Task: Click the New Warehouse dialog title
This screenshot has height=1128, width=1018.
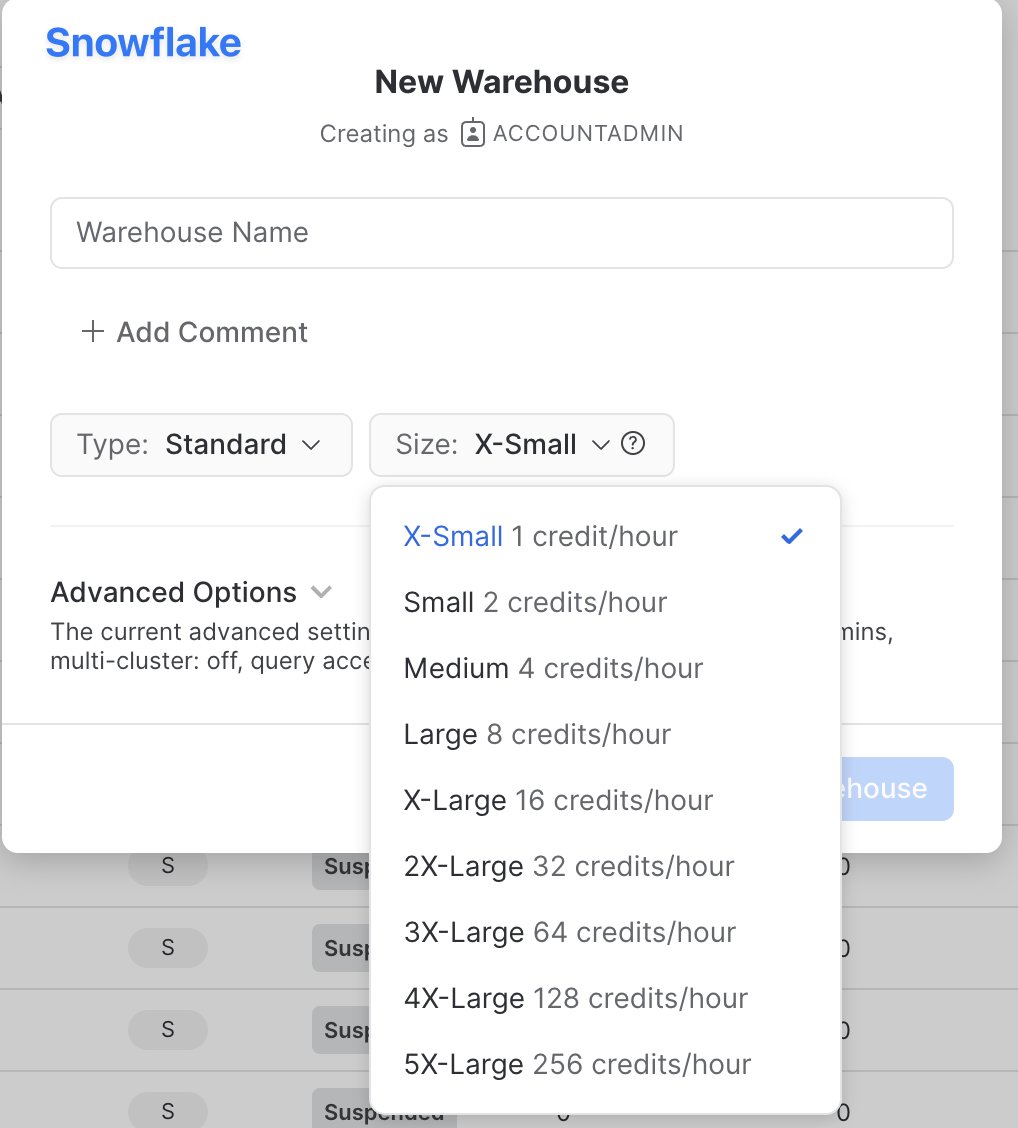Action: (501, 82)
